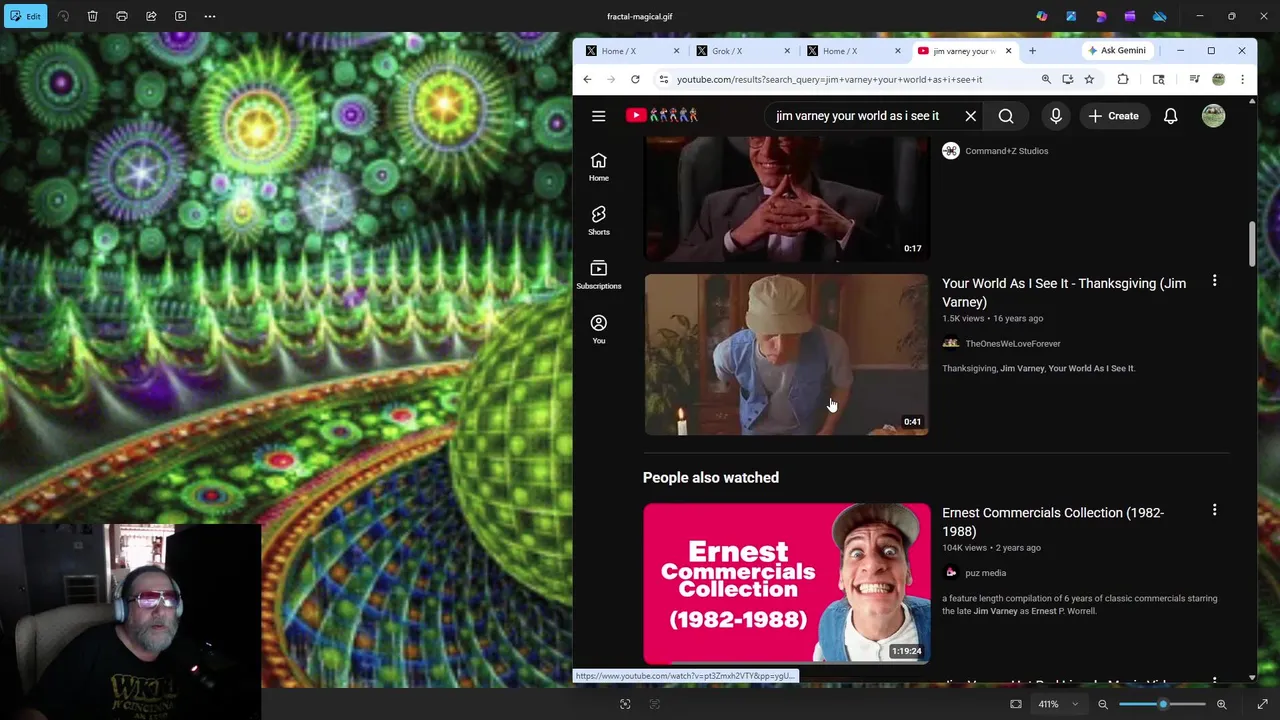
Task: Search with your voice microphone button
Action: 1055,116
